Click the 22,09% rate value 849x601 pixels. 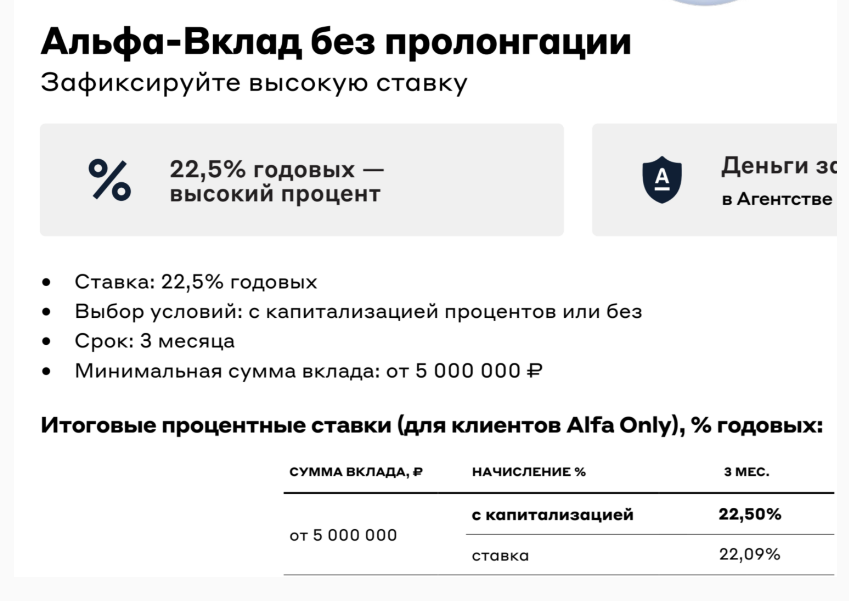749,555
